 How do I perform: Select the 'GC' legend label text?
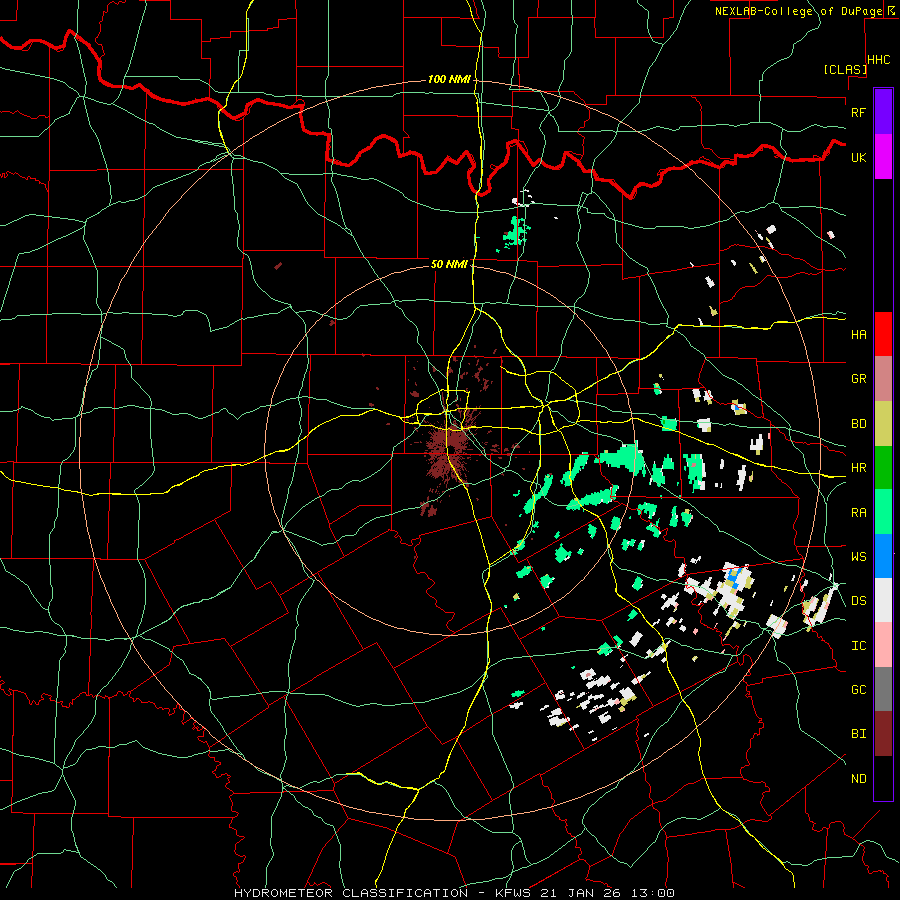858,690
